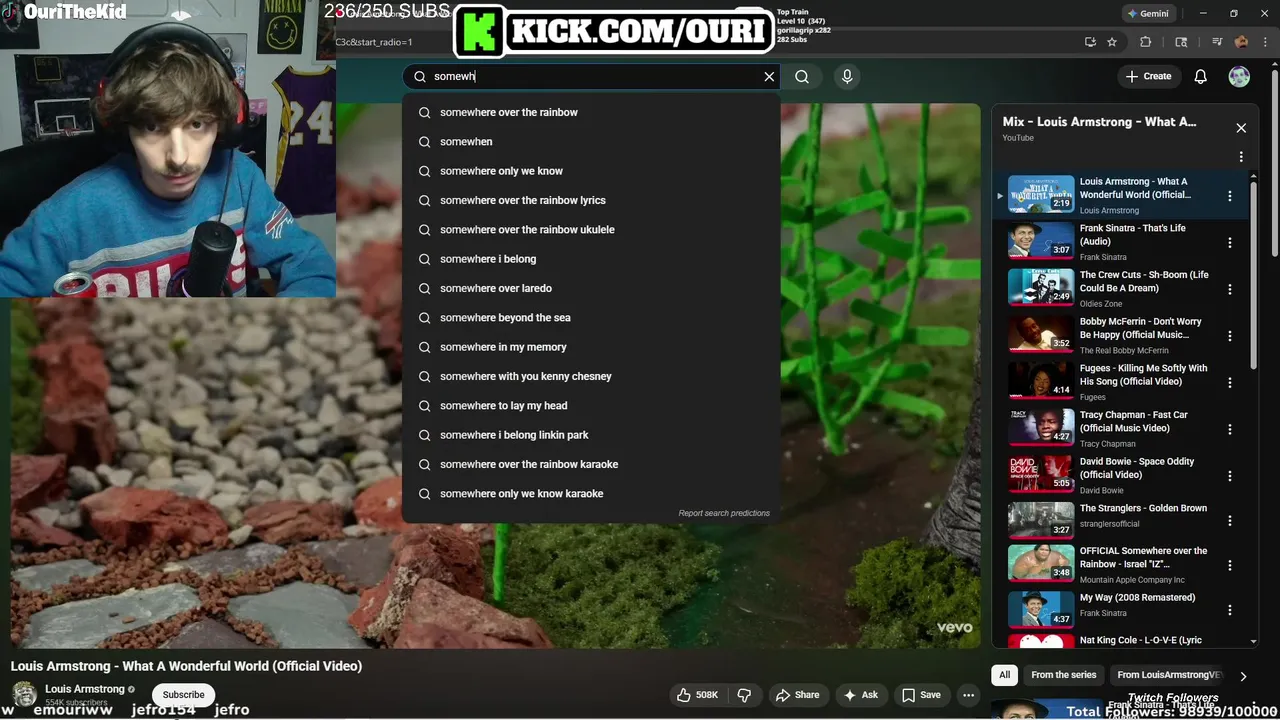Play Frank Sinatra That's Life thumbnail
This screenshot has height=720, width=1280.
[x=1041, y=240]
